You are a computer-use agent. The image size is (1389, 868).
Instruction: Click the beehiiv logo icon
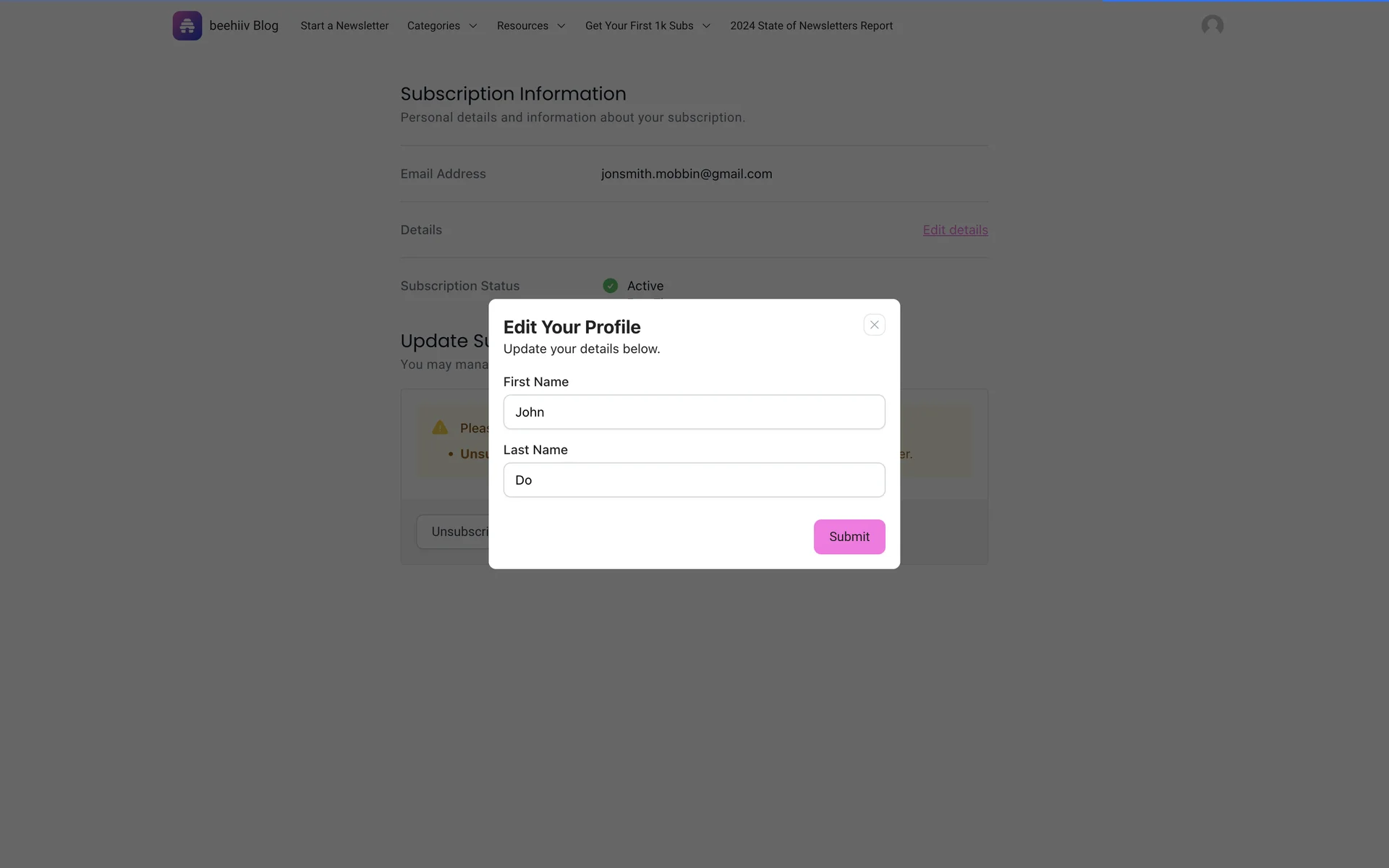tap(187, 26)
